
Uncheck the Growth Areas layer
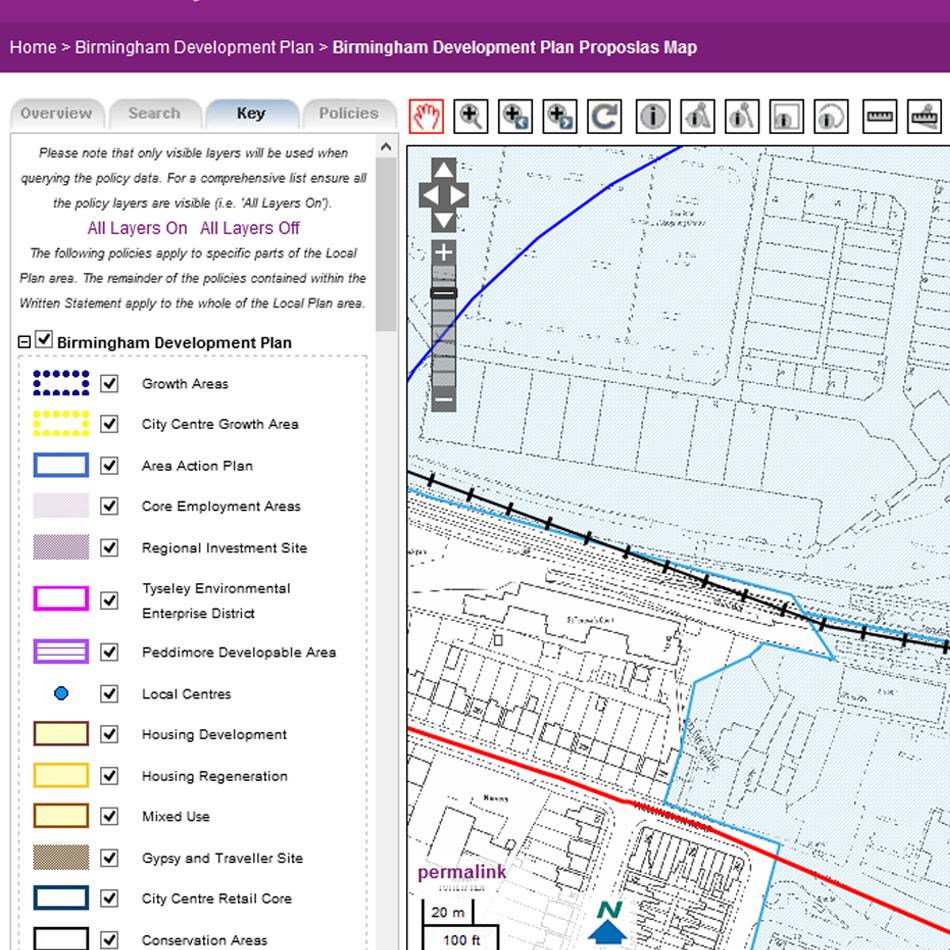click(x=110, y=383)
